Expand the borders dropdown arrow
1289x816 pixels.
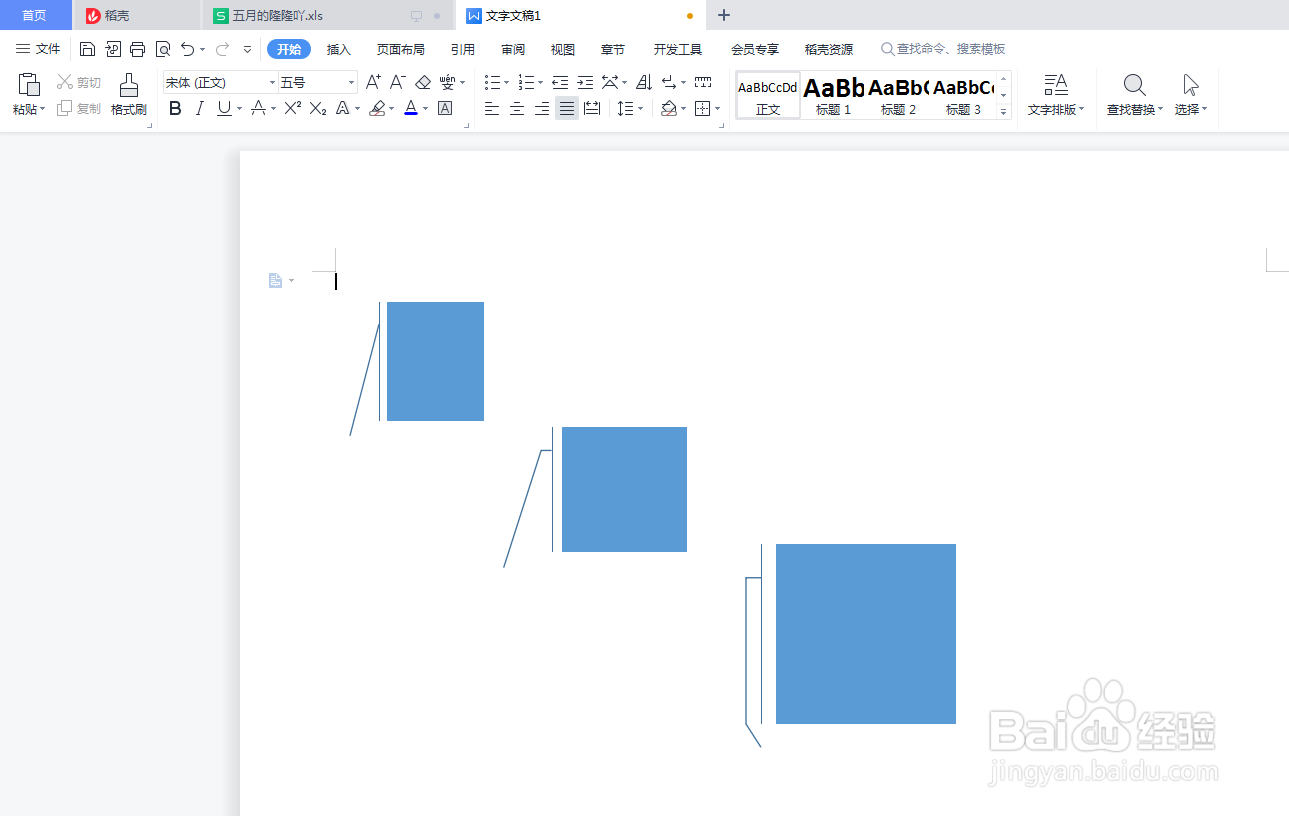tap(718, 108)
